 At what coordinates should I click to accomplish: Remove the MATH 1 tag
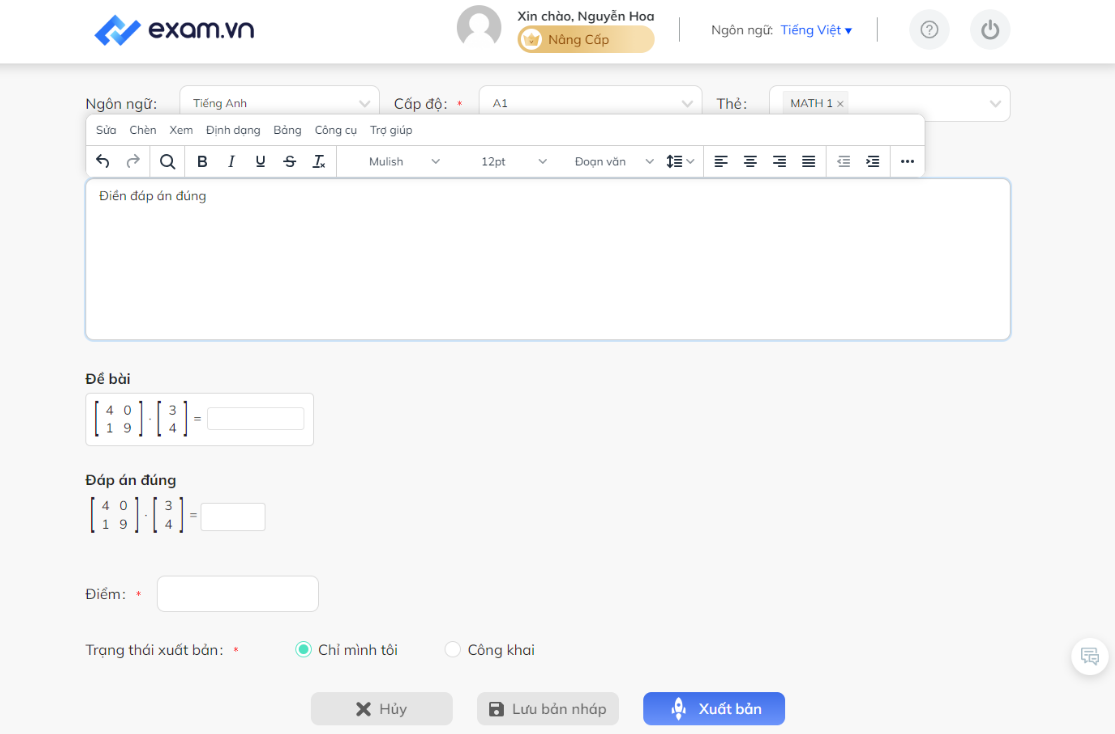(841, 104)
